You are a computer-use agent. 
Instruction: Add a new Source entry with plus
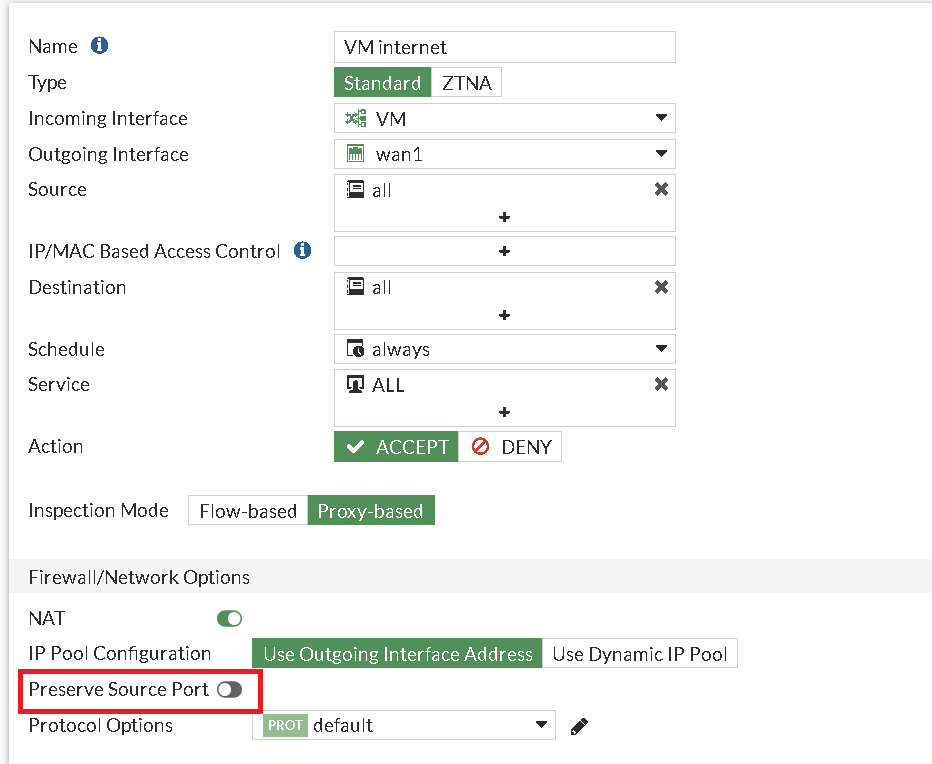pos(504,217)
